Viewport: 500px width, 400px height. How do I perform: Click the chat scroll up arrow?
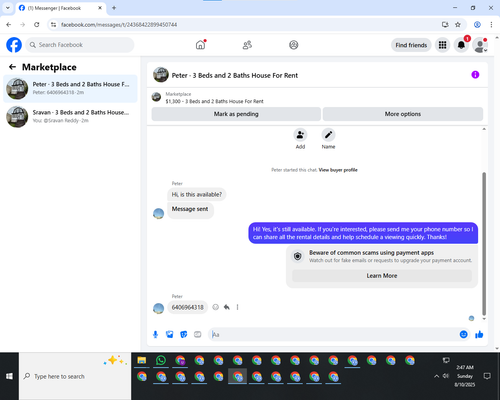[484, 129]
